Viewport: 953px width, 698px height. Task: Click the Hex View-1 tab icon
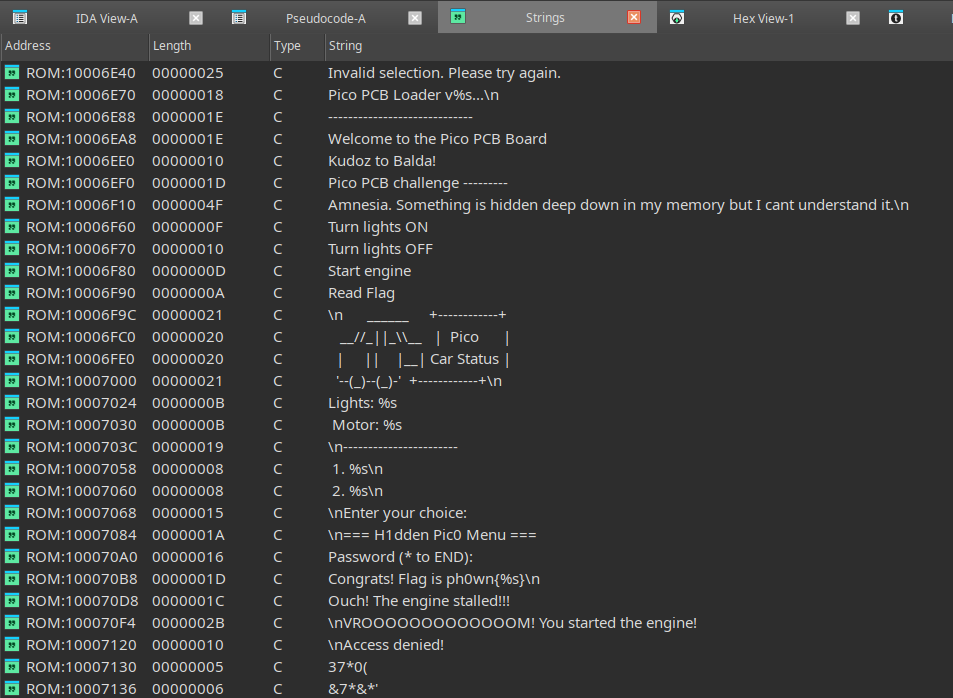[677, 17]
